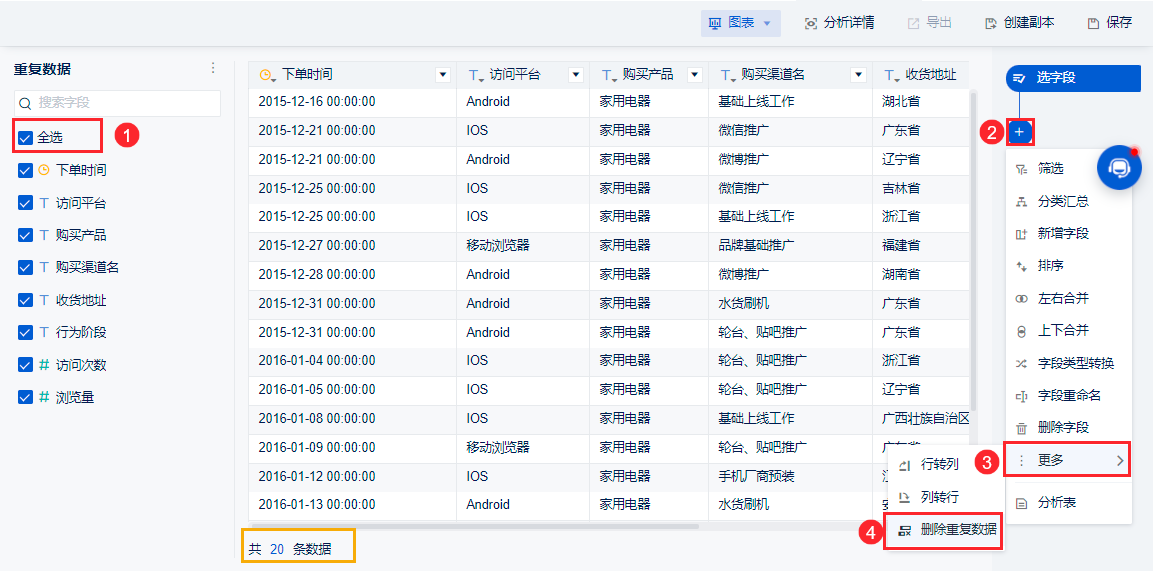The width and height of the screenshot is (1153, 571).
Task: Click the 字段类型转换 shuffle icon
Action: click(x=1021, y=363)
